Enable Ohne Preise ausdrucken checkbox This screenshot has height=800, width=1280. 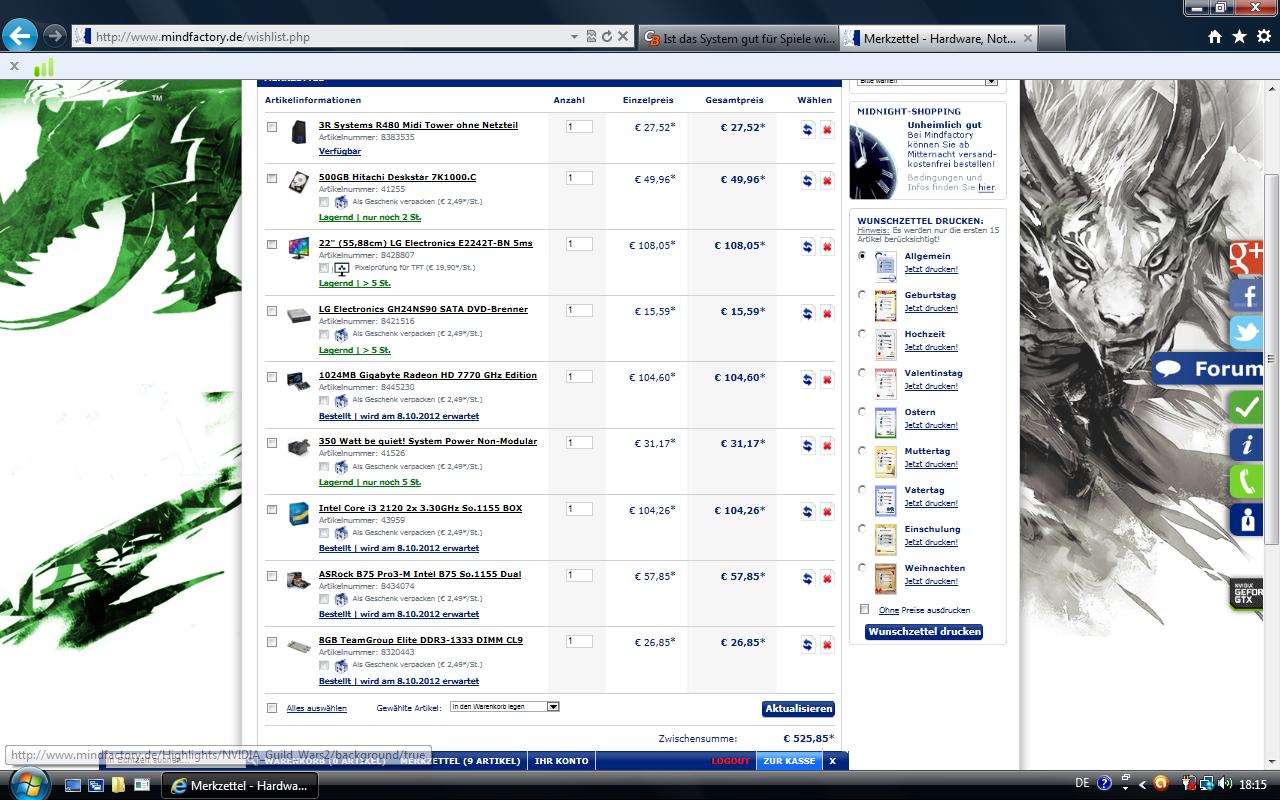865,609
